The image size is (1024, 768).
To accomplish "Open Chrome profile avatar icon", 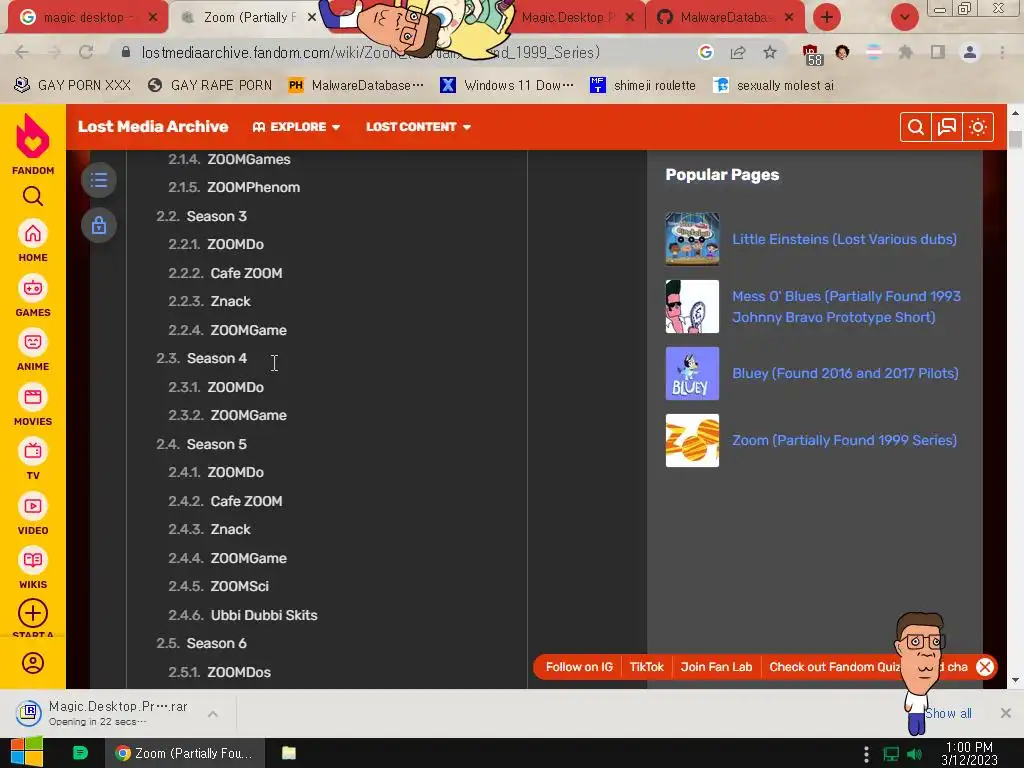I will pos(970,52).
